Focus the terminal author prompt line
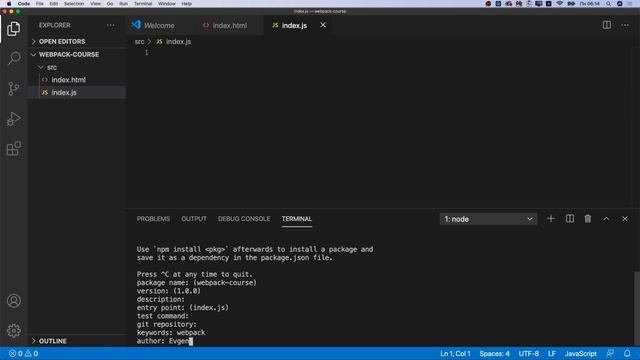This screenshot has height=360, width=640. click(164, 341)
